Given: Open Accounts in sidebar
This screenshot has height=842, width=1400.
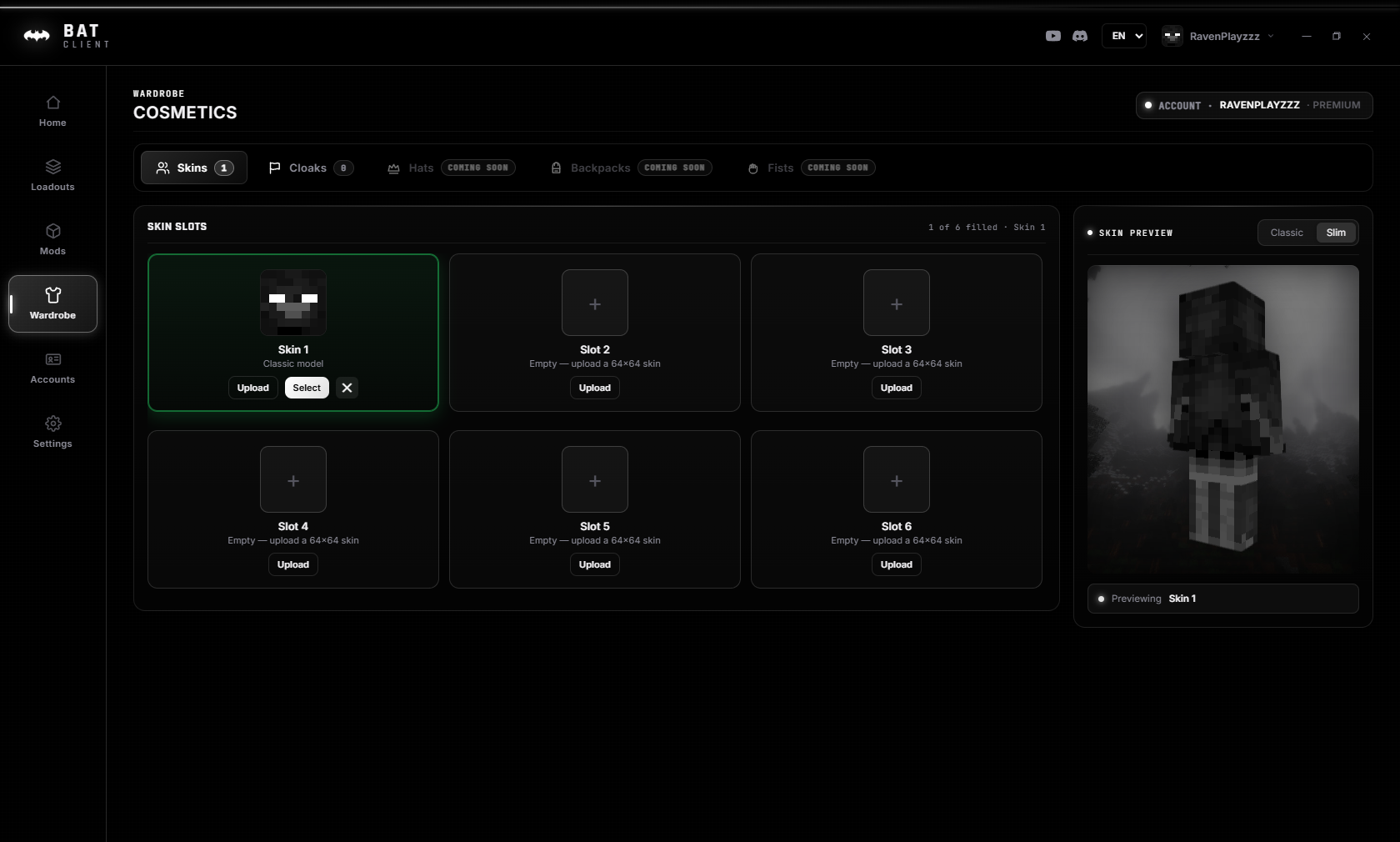Looking at the screenshot, I should click(52, 368).
